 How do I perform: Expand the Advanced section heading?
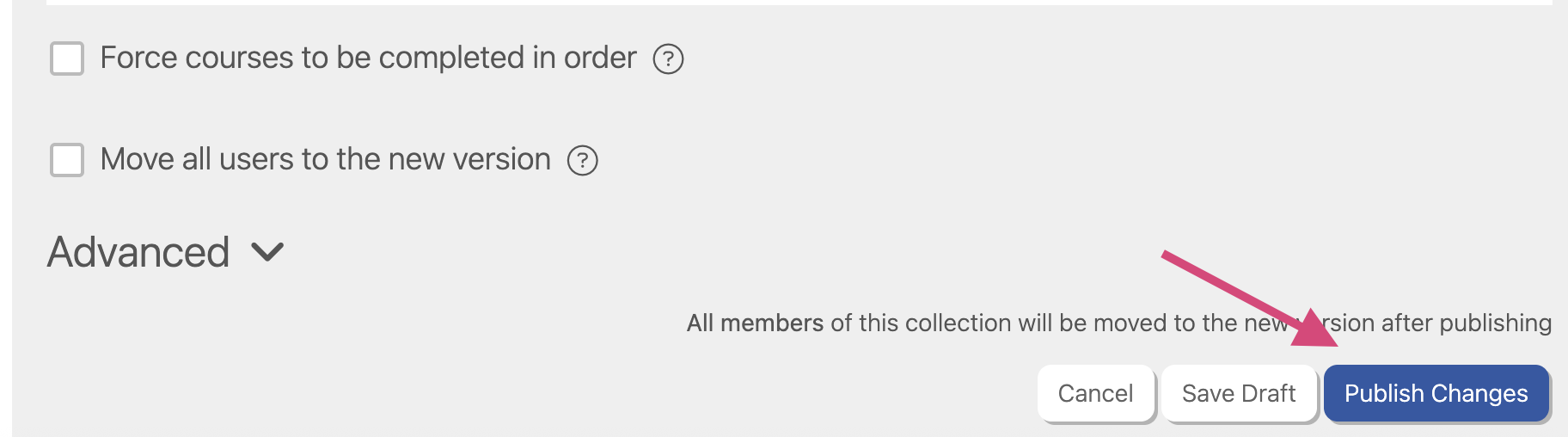[138, 252]
